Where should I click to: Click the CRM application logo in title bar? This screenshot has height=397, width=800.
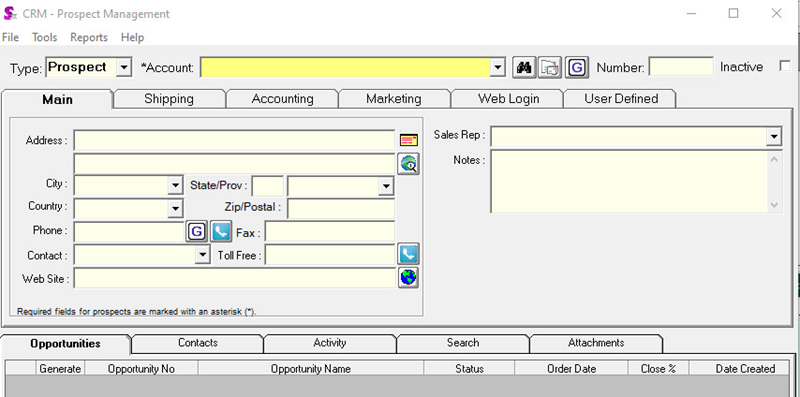click(x=10, y=13)
